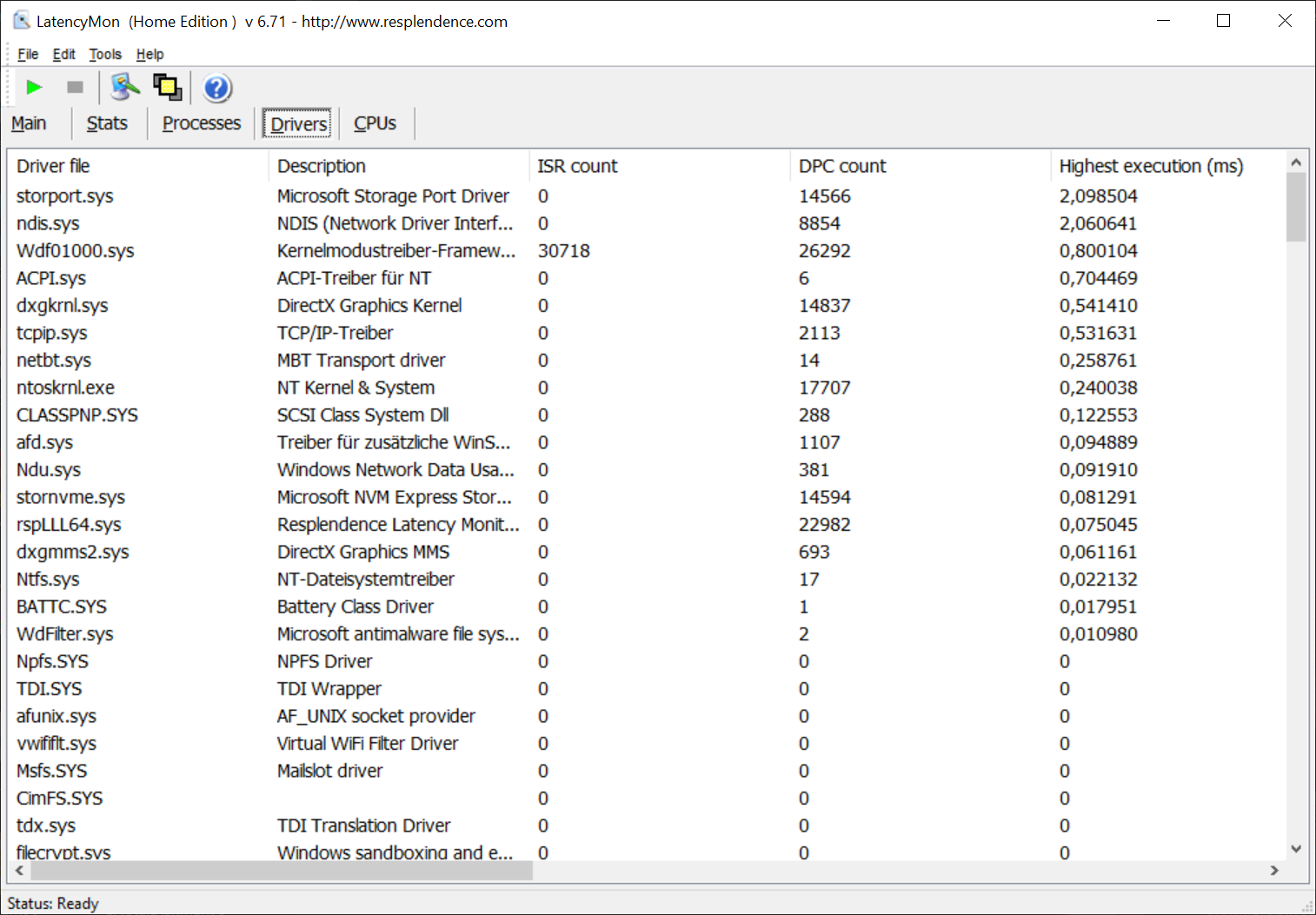Open the File menu
Screen dimensions: 1316x915
point(28,54)
